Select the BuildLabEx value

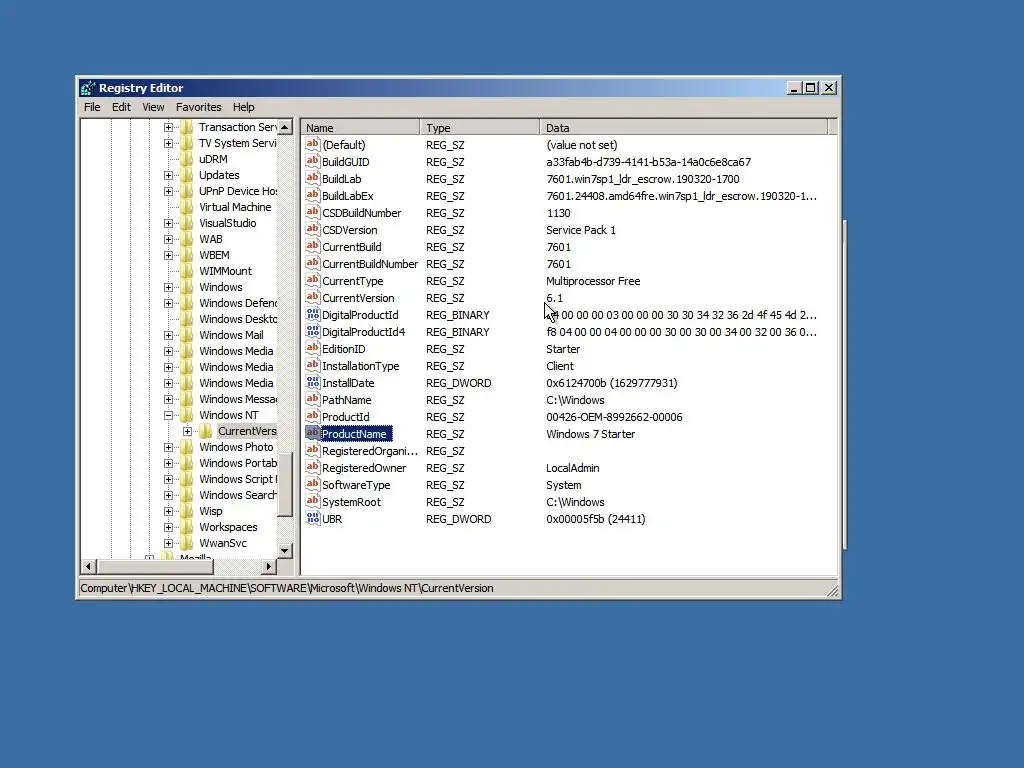pos(347,196)
